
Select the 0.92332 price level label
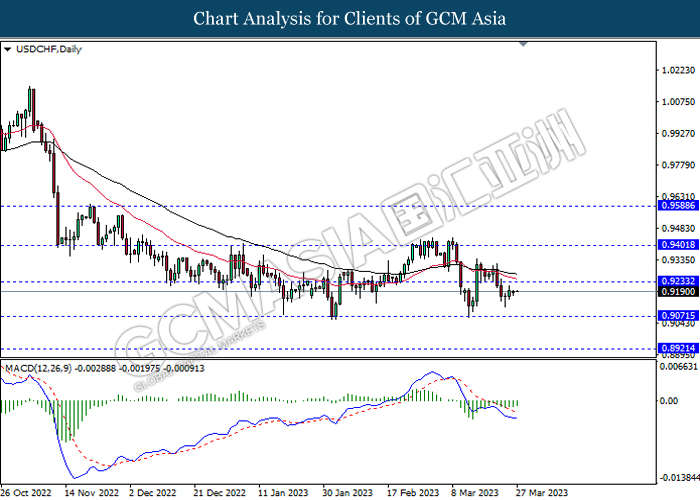[x=678, y=281]
